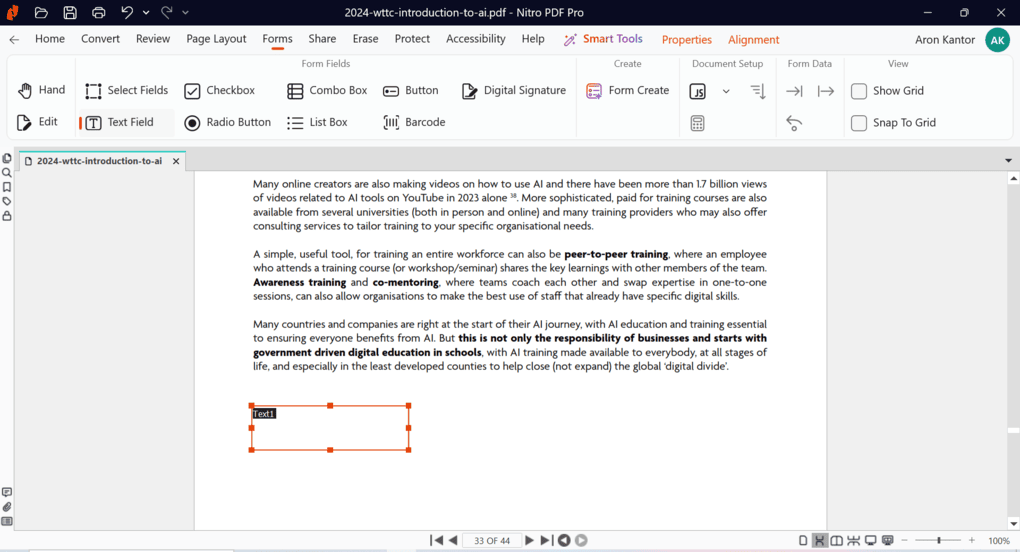Expand the undo history dropdown
This screenshot has height=552, width=1020.
click(146, 12)
